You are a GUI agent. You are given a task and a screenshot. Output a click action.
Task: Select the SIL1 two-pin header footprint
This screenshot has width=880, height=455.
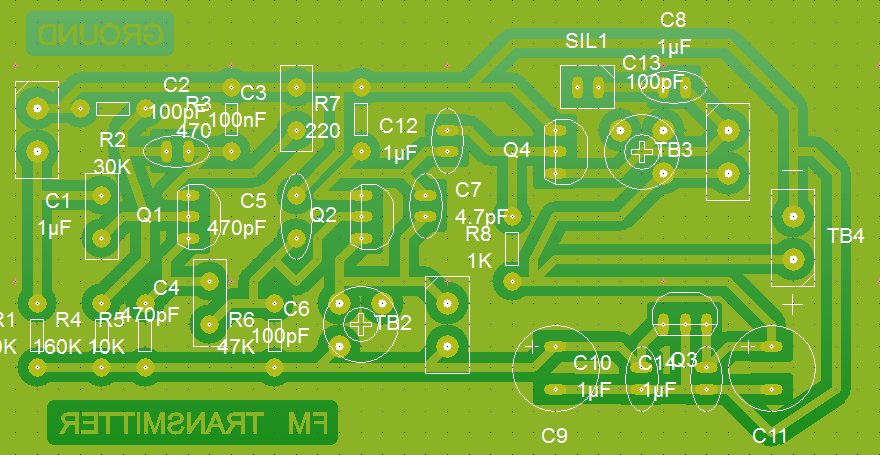click(587, 87)
